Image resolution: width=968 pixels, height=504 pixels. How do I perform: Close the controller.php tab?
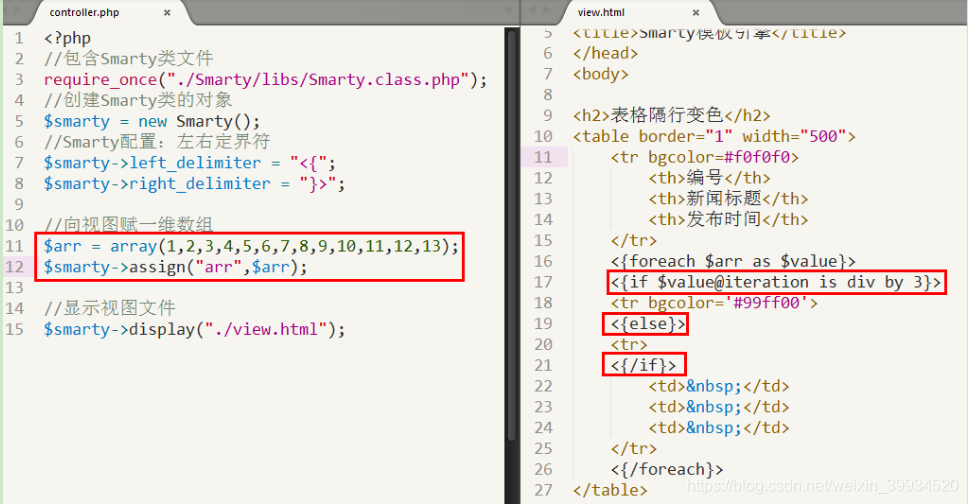[167, 12]
